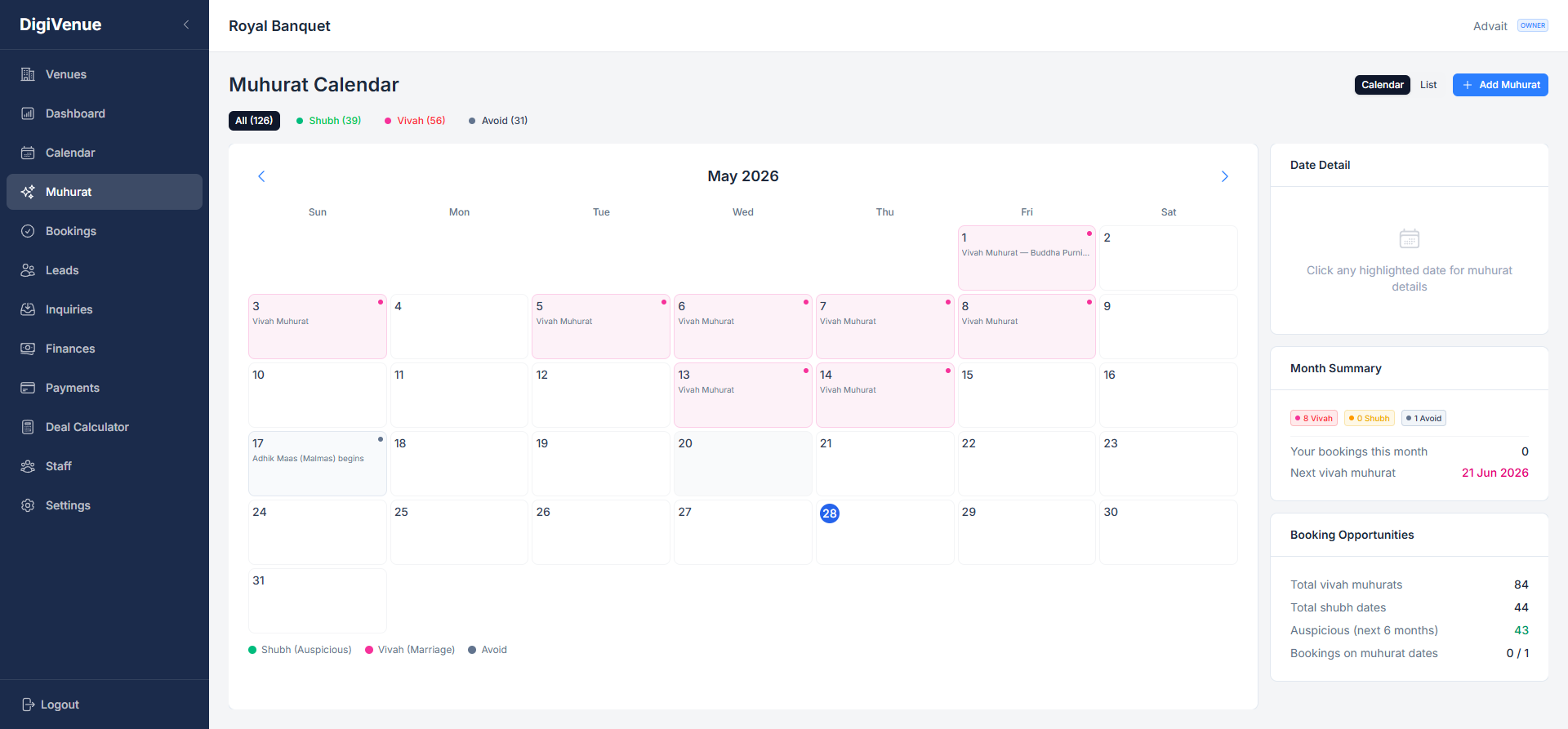Click the green Shubh (Auspicious) legend dot
This screenshot has width=1568, height=729.
point(252,650)
